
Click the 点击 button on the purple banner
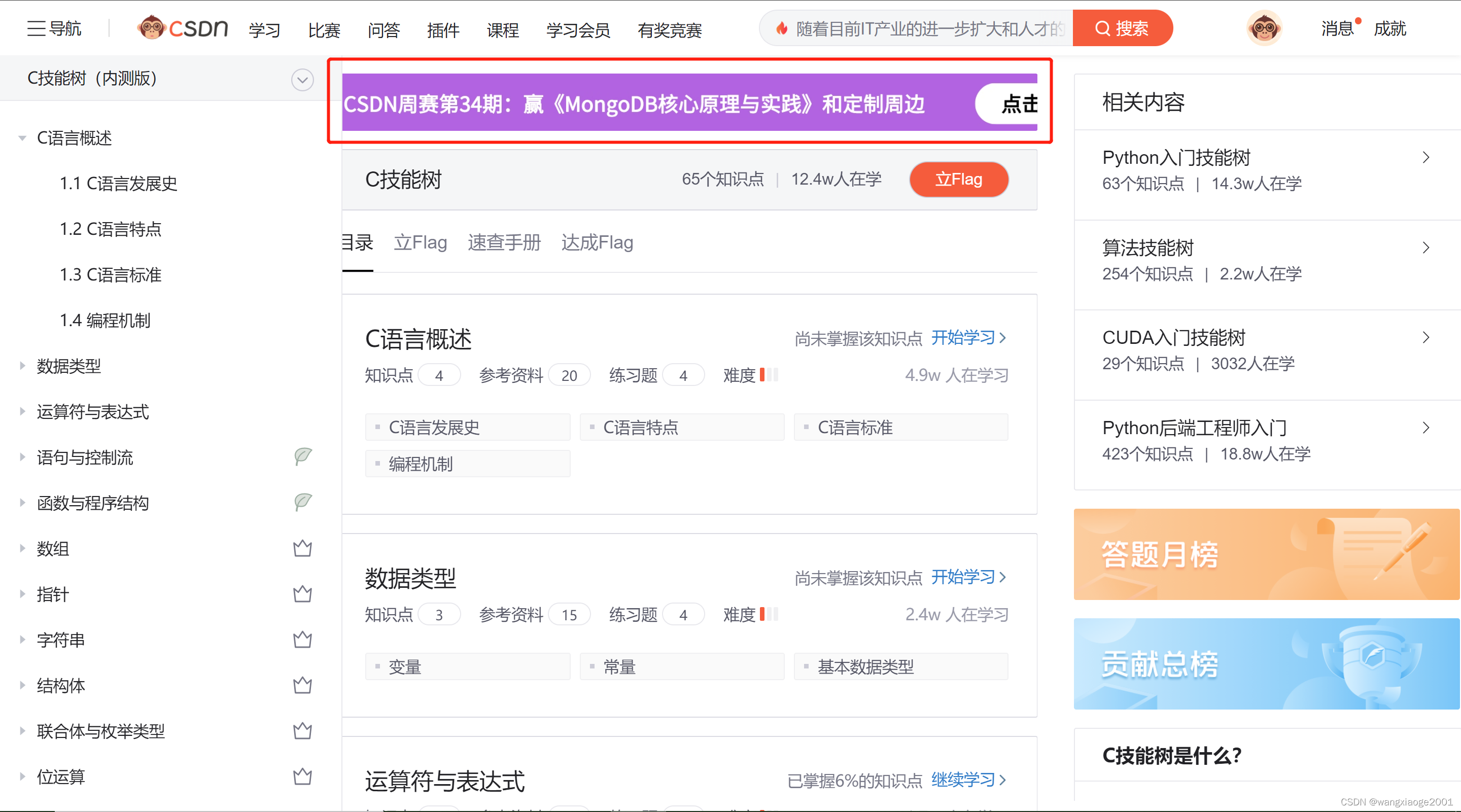pos(1007,104)
